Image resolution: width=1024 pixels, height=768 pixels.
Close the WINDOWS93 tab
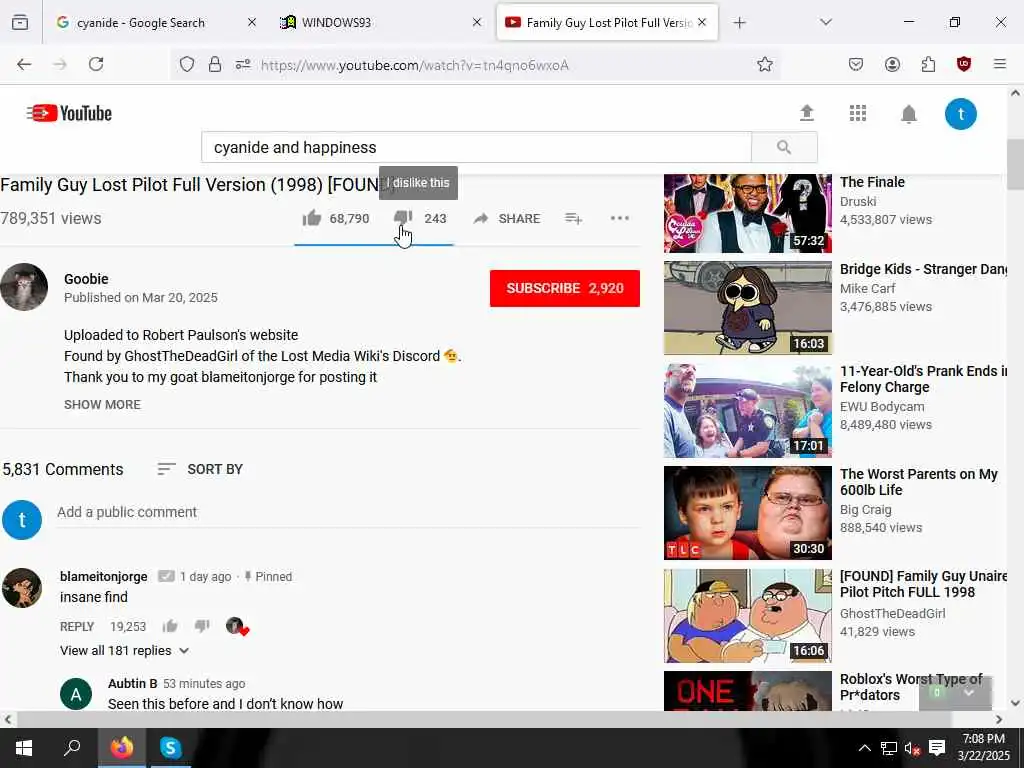click(477, 22)
